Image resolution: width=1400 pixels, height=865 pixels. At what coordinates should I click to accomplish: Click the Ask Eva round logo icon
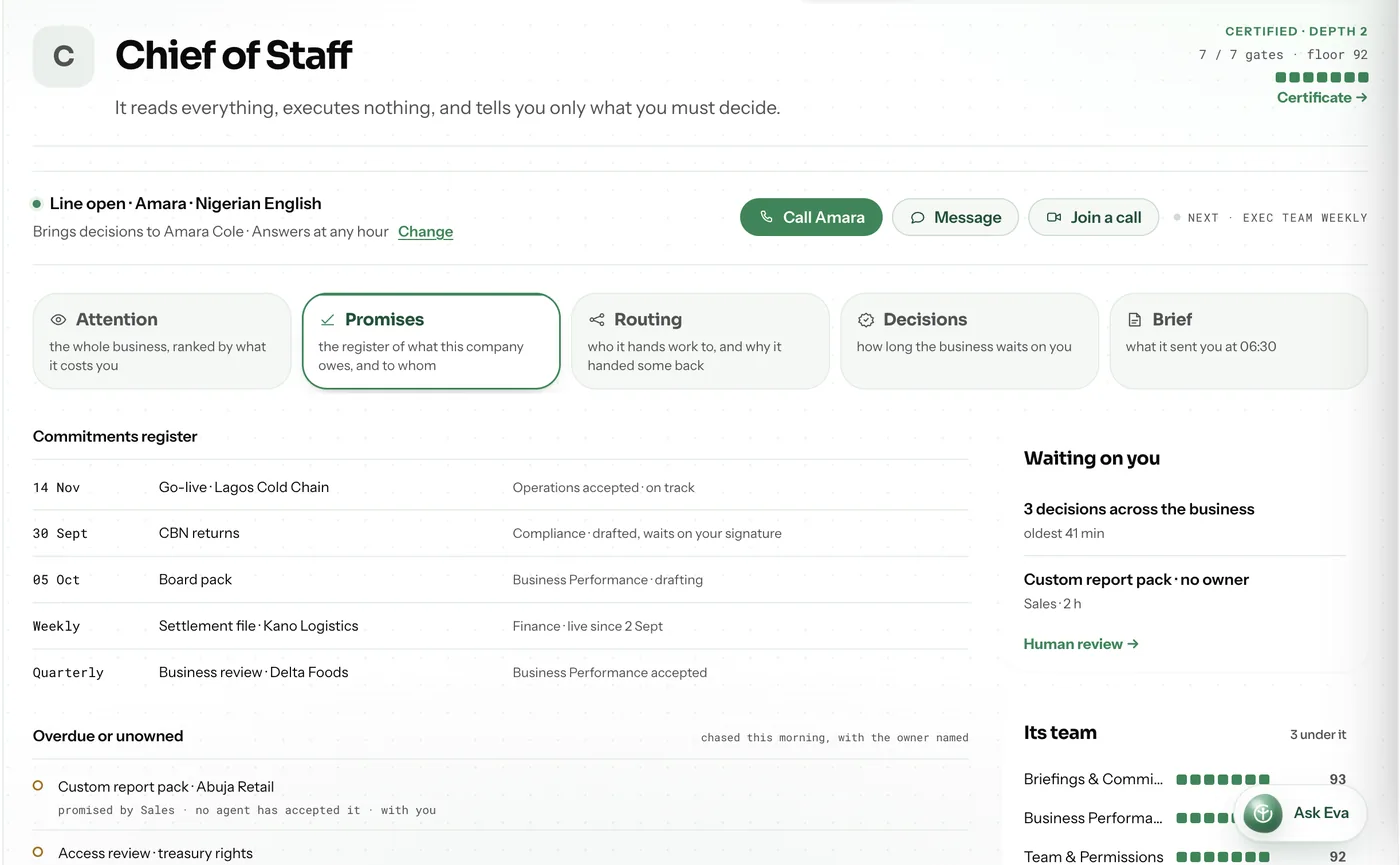pos(1263,813)
